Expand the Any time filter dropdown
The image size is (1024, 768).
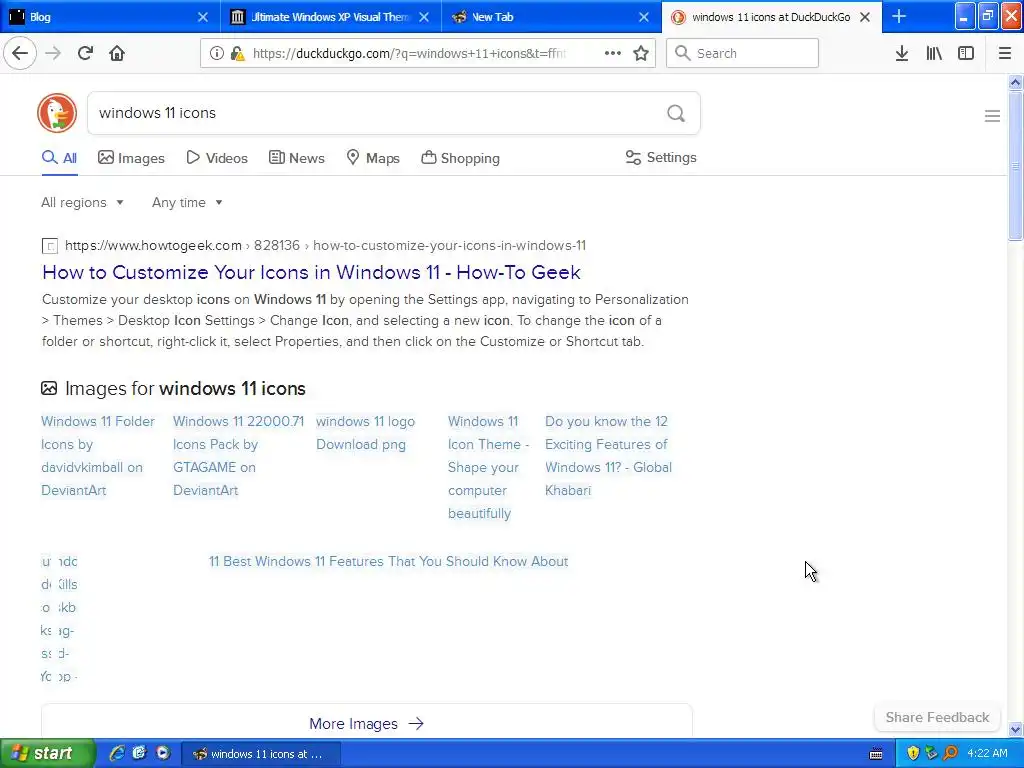point(187,202)
